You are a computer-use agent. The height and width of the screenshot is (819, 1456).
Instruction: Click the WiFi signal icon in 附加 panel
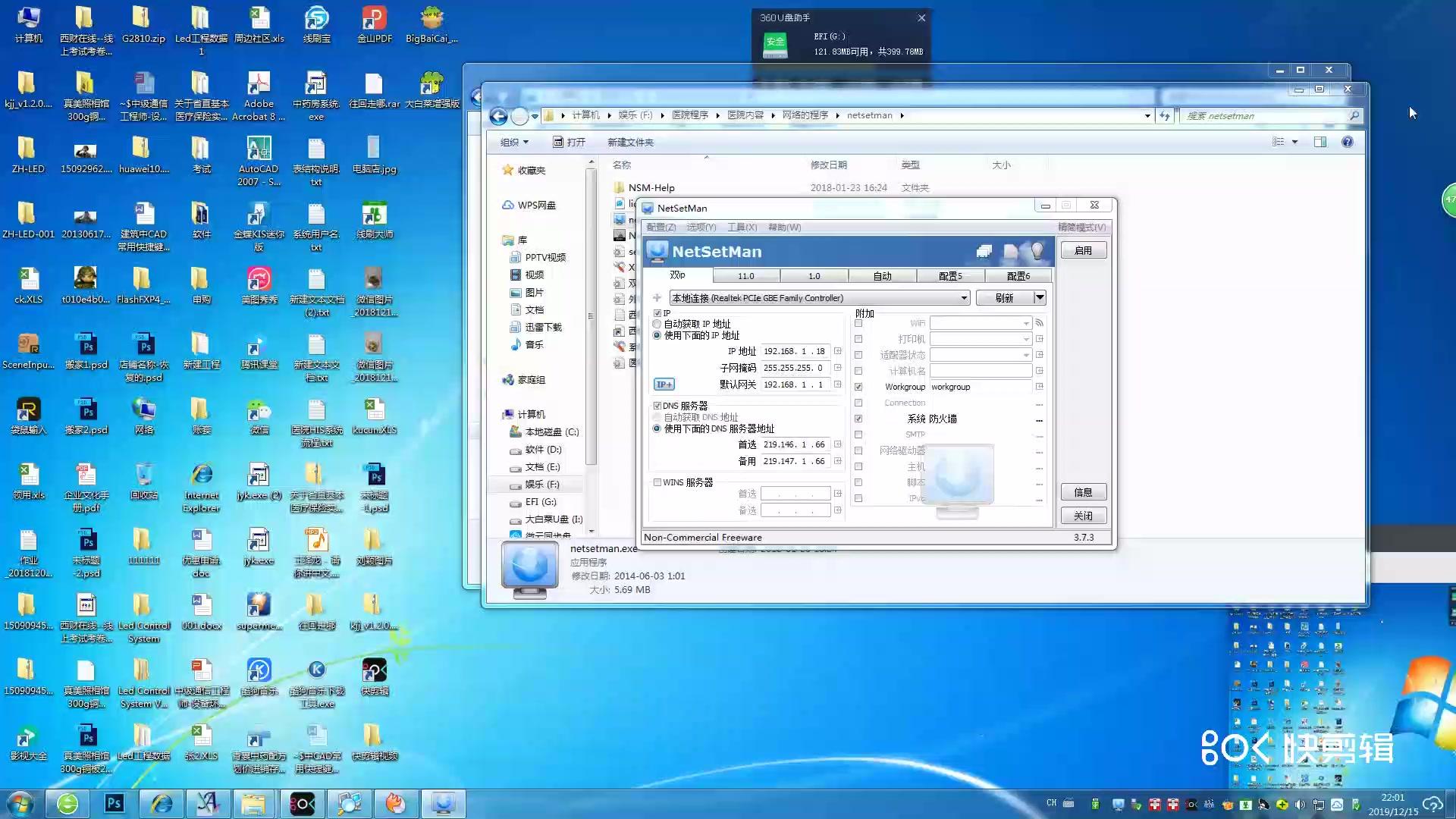pos(1039,323)
